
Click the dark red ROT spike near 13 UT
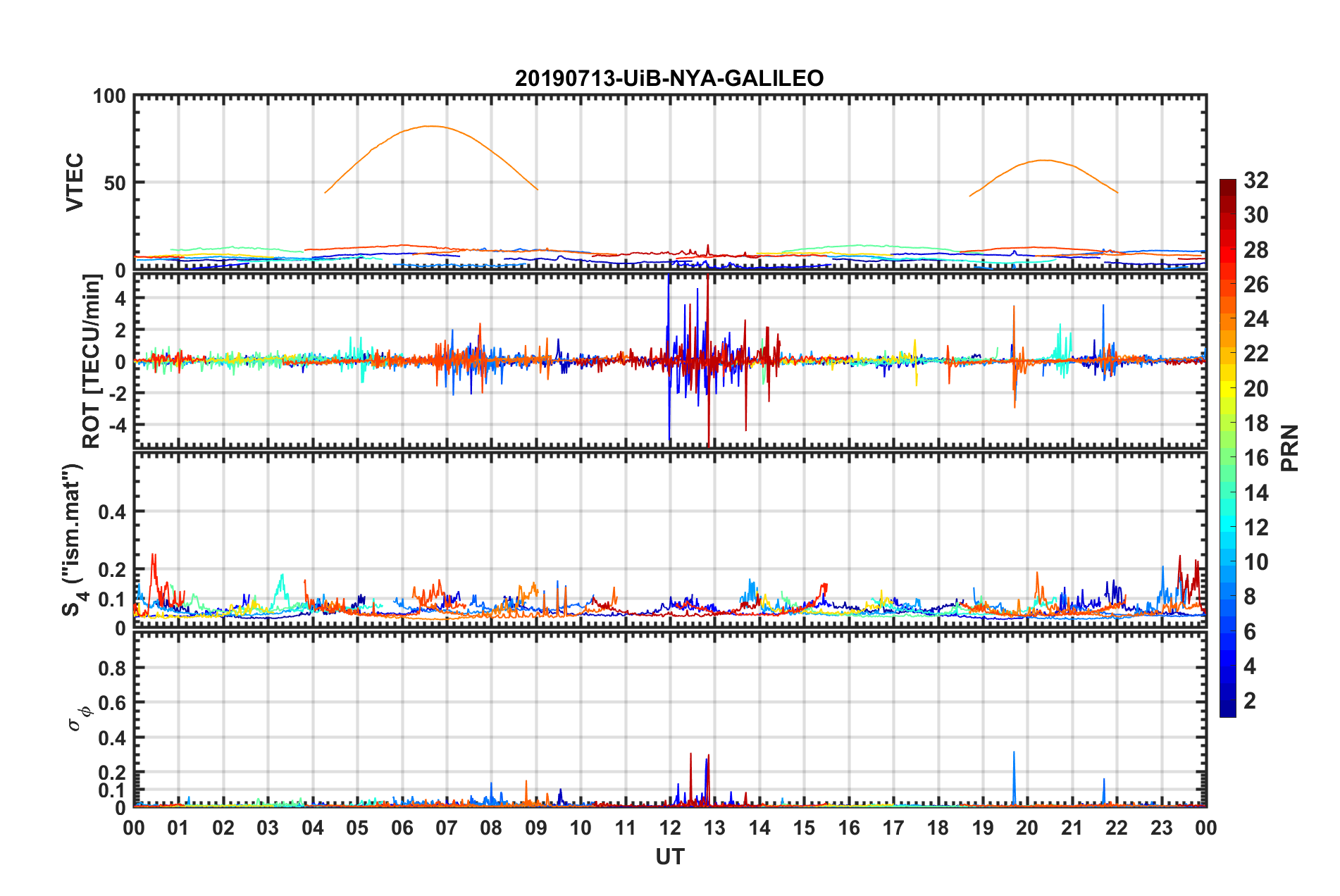pos(708,361)
